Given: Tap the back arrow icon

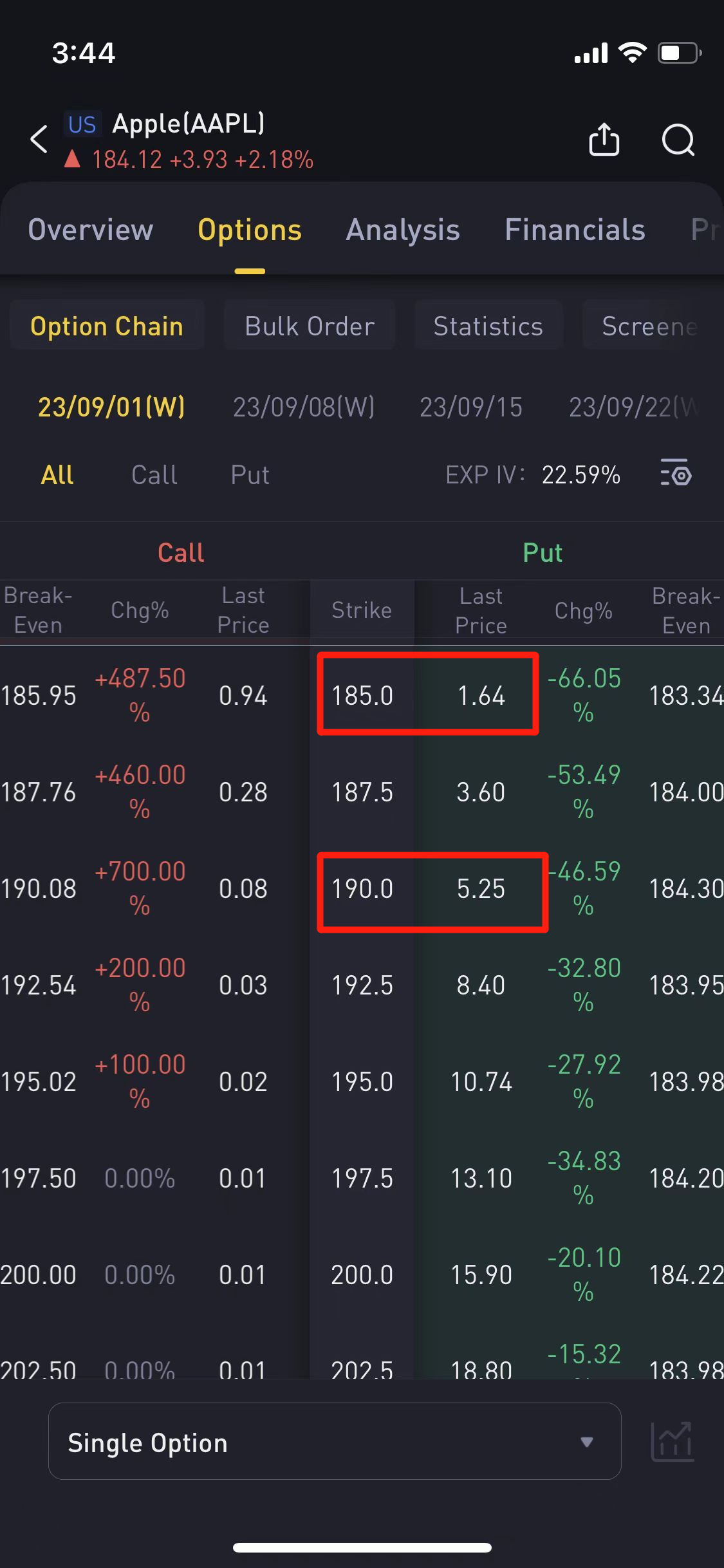Looking at the screenshot, I should [x=40, y=139].
